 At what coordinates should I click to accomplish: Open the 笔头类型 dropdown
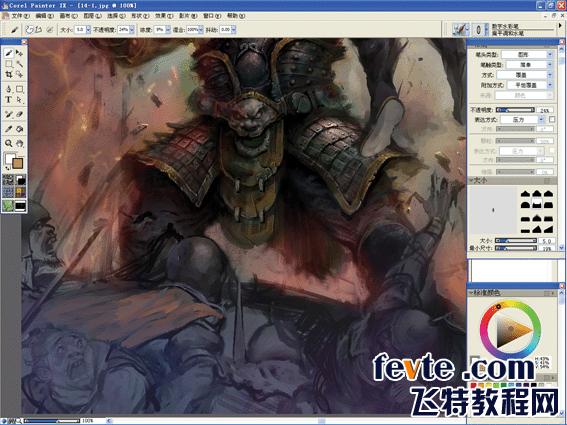pyautogui.click(x=528, y=55)
